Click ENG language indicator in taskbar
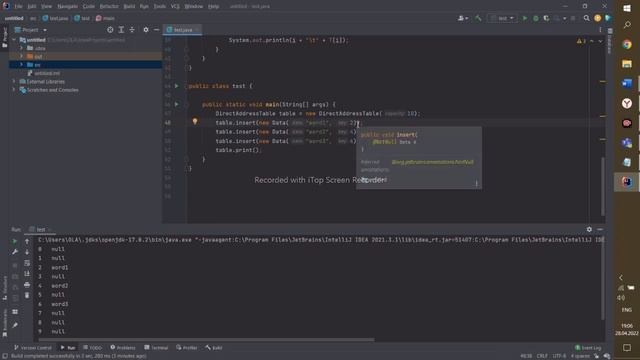 coord(627,310)
